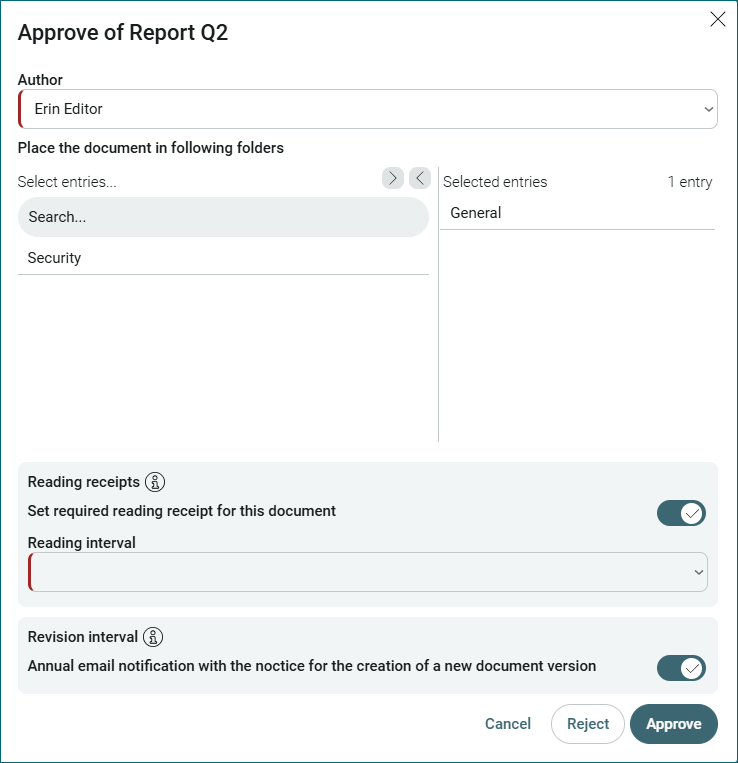
Task: Open the Author dropdown showing Erin Editor
Action: pos(368,109)
